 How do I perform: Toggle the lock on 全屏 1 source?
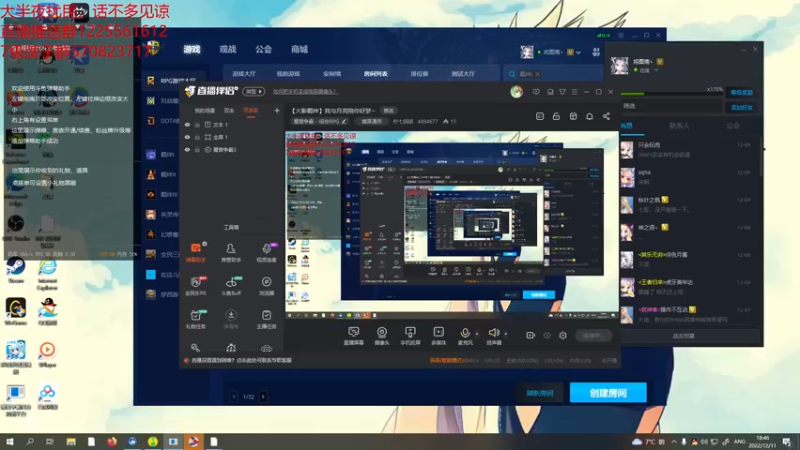[x=197, y=137]
